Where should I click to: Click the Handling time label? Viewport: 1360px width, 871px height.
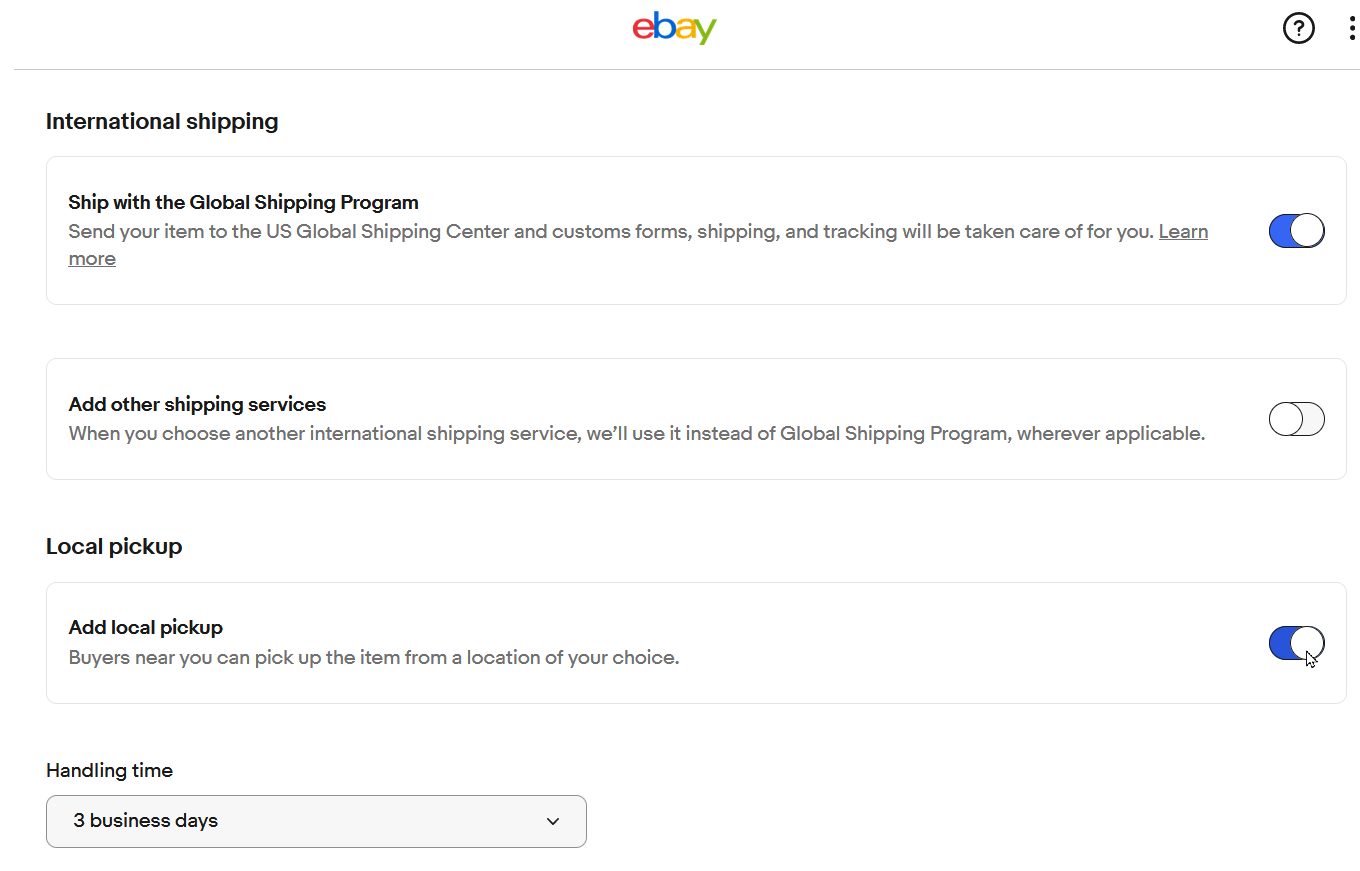point(109,770)
